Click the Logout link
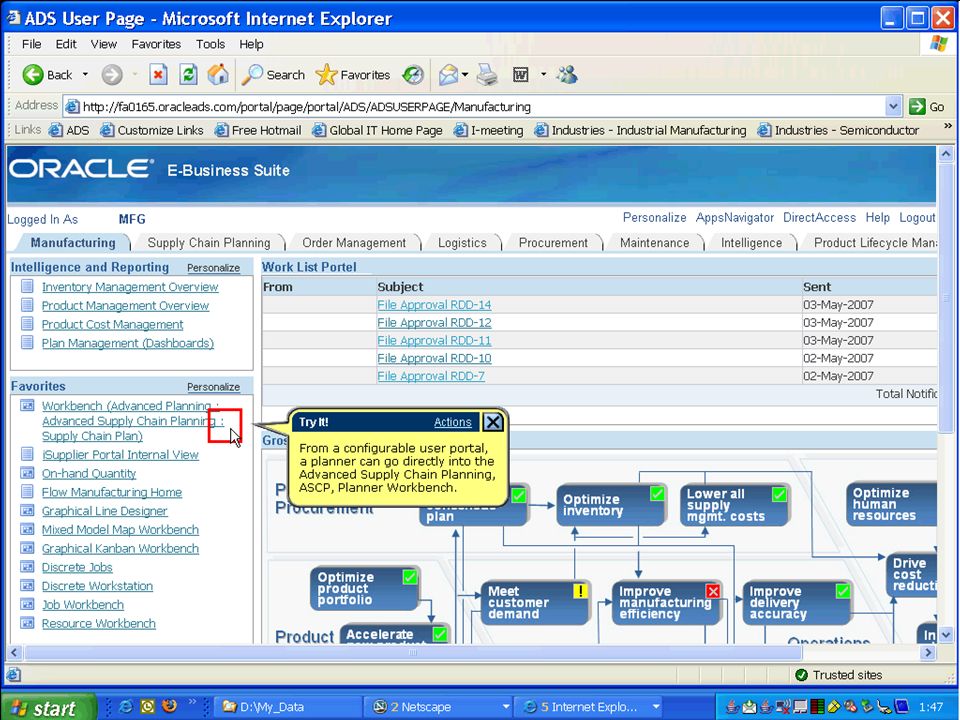The image size is (960, 720). (x=917, y=217)
